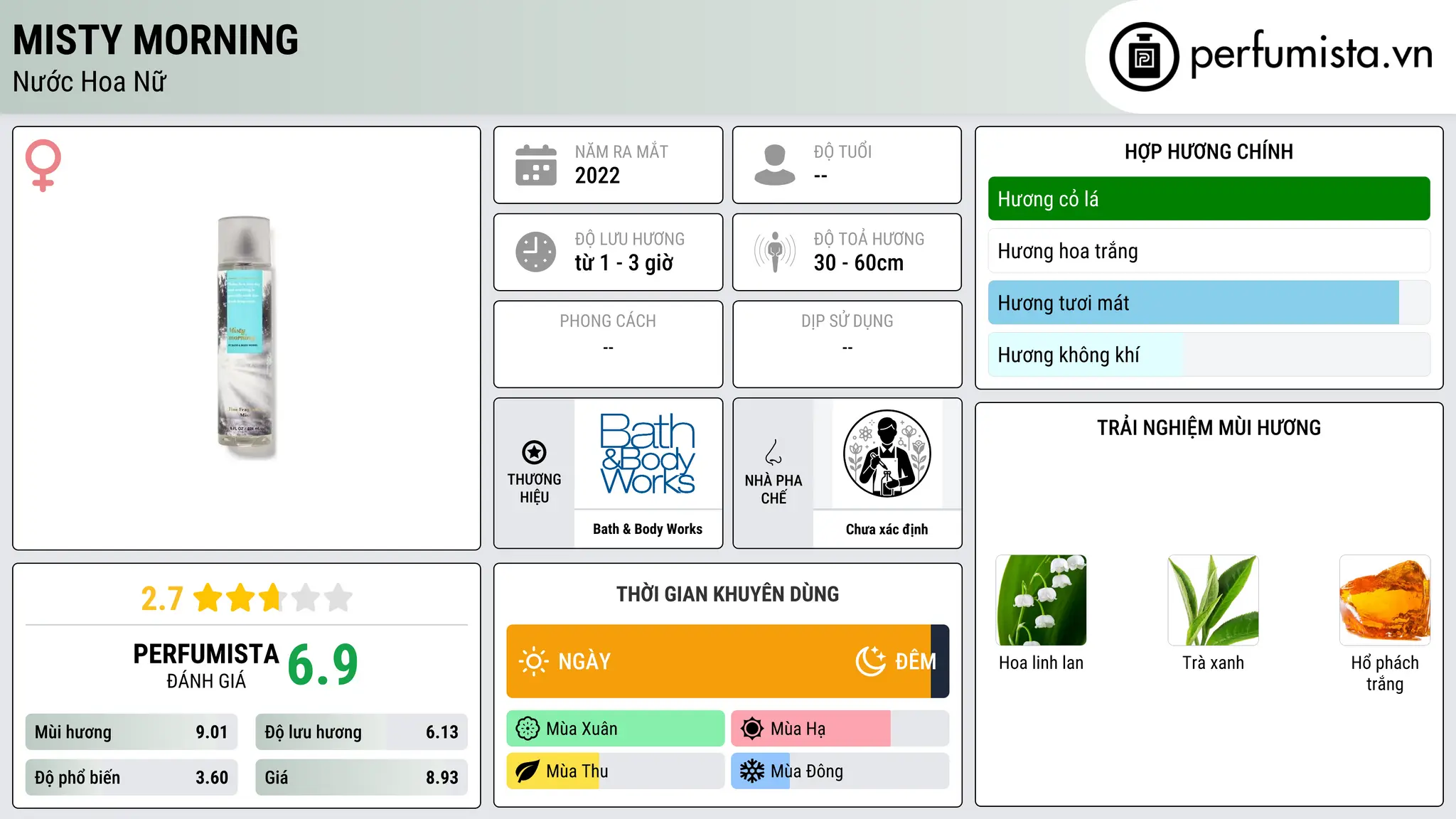Click the leaf icon for Mùa Thu

528,771
